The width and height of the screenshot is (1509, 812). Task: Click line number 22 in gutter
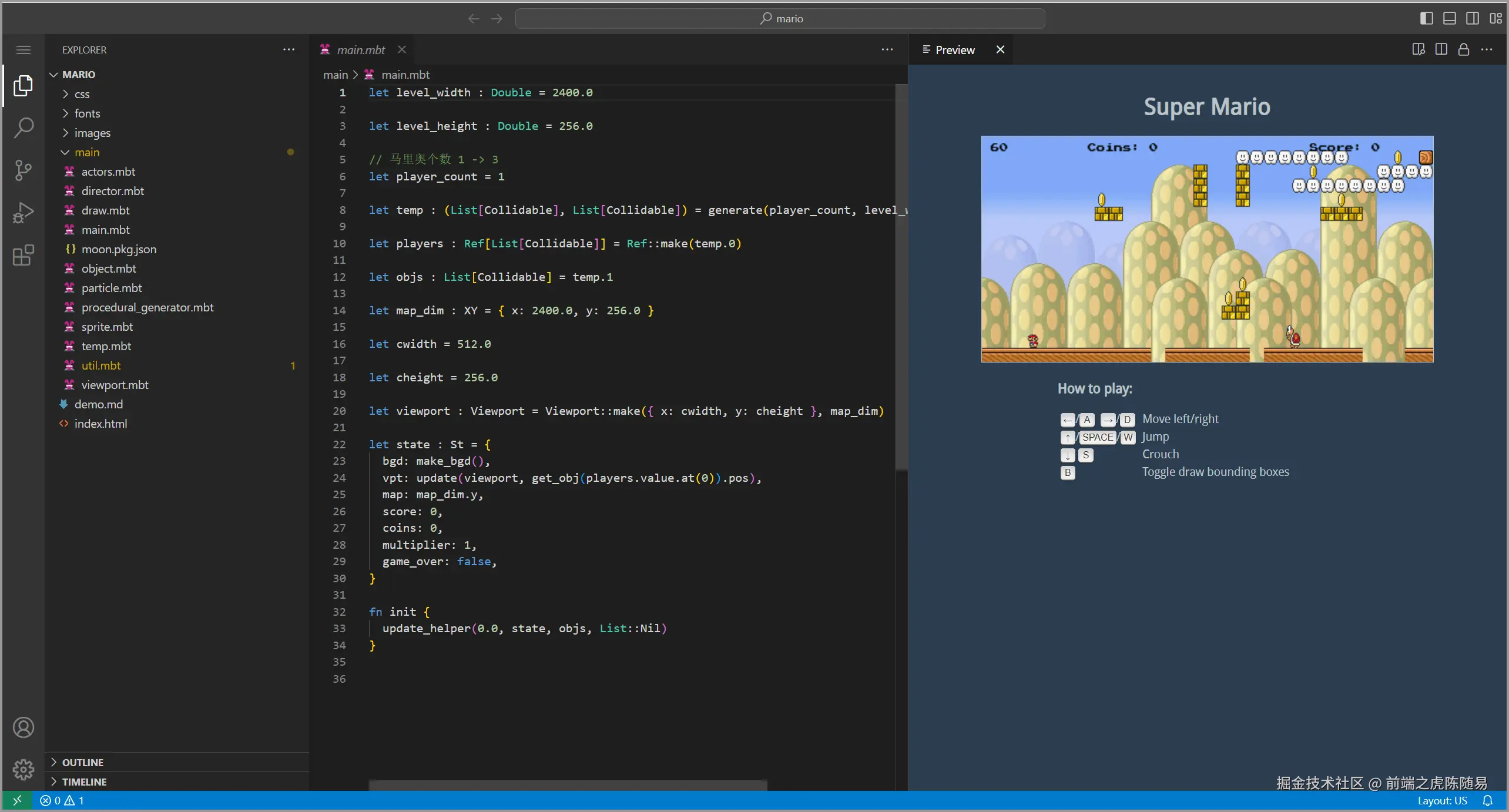pyautogui.click(x=340, y=445)
